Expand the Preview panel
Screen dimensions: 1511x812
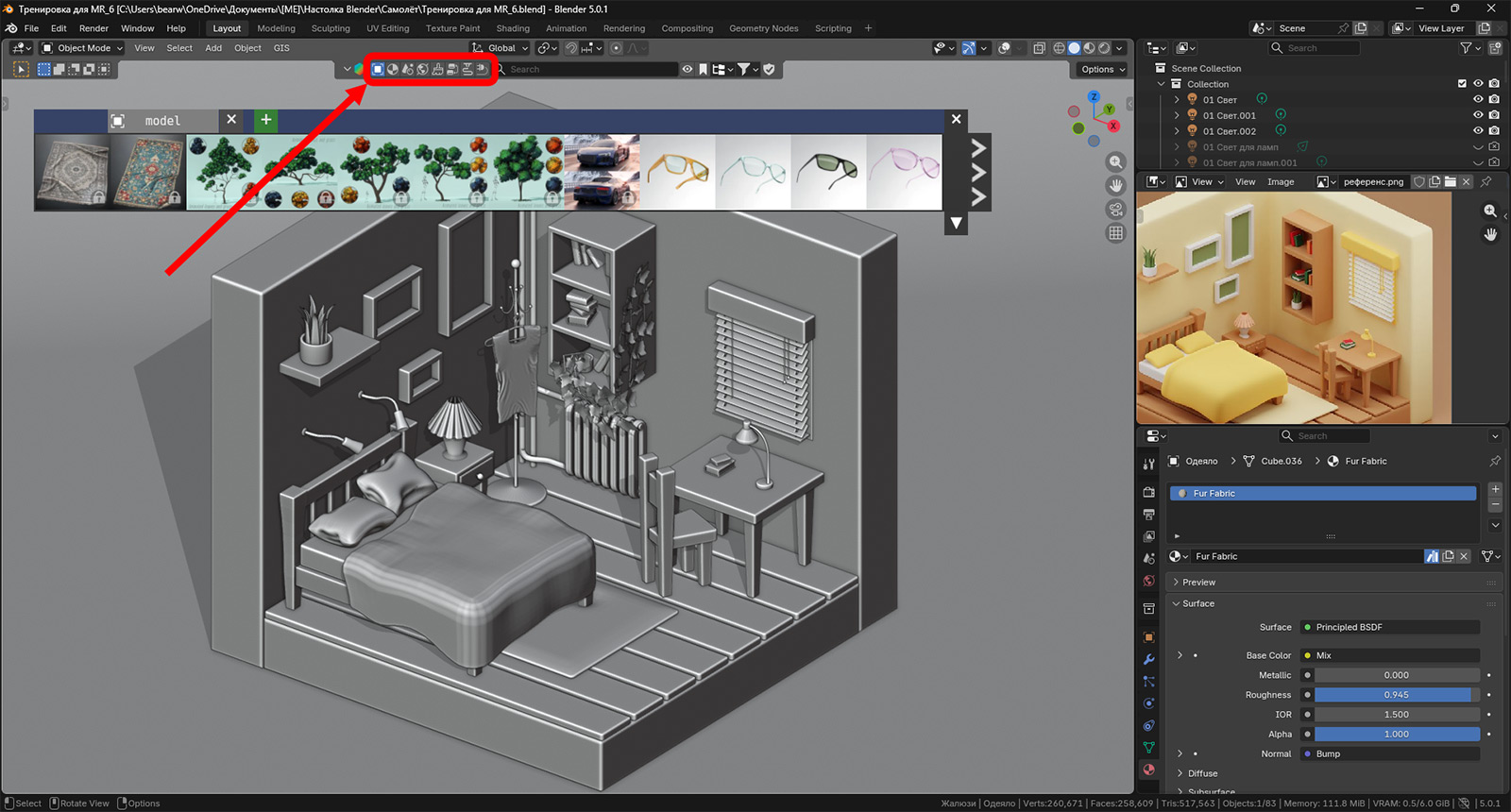(1198, 583)
